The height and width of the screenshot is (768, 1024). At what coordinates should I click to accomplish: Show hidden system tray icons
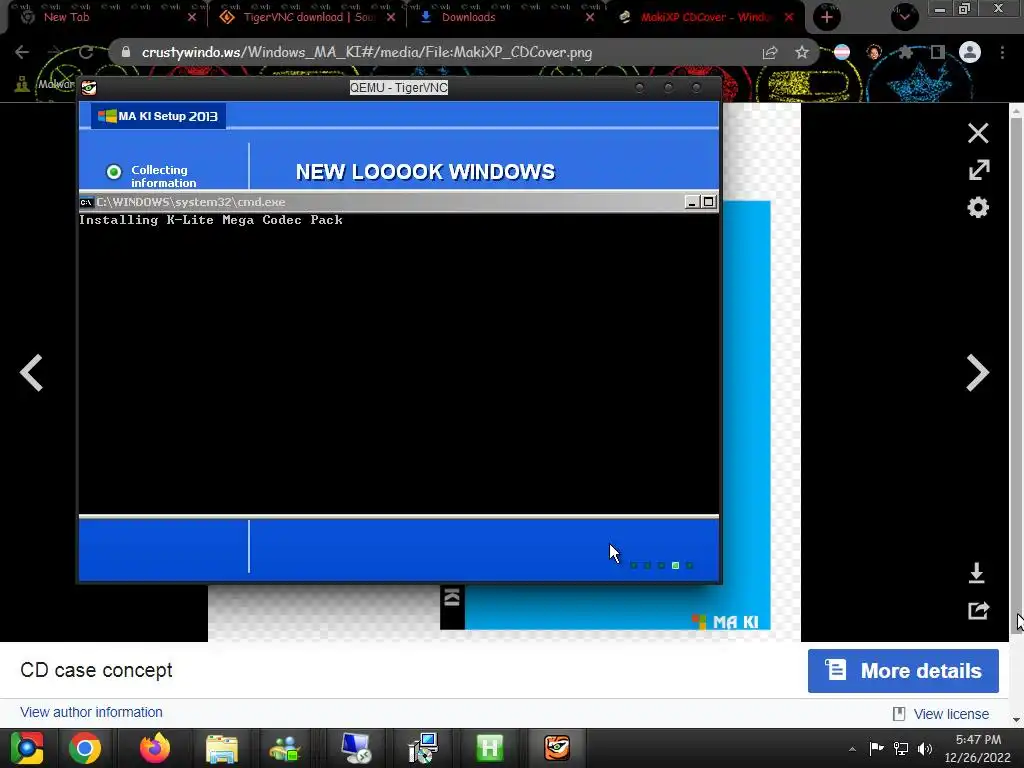click(x=852, y=749)
